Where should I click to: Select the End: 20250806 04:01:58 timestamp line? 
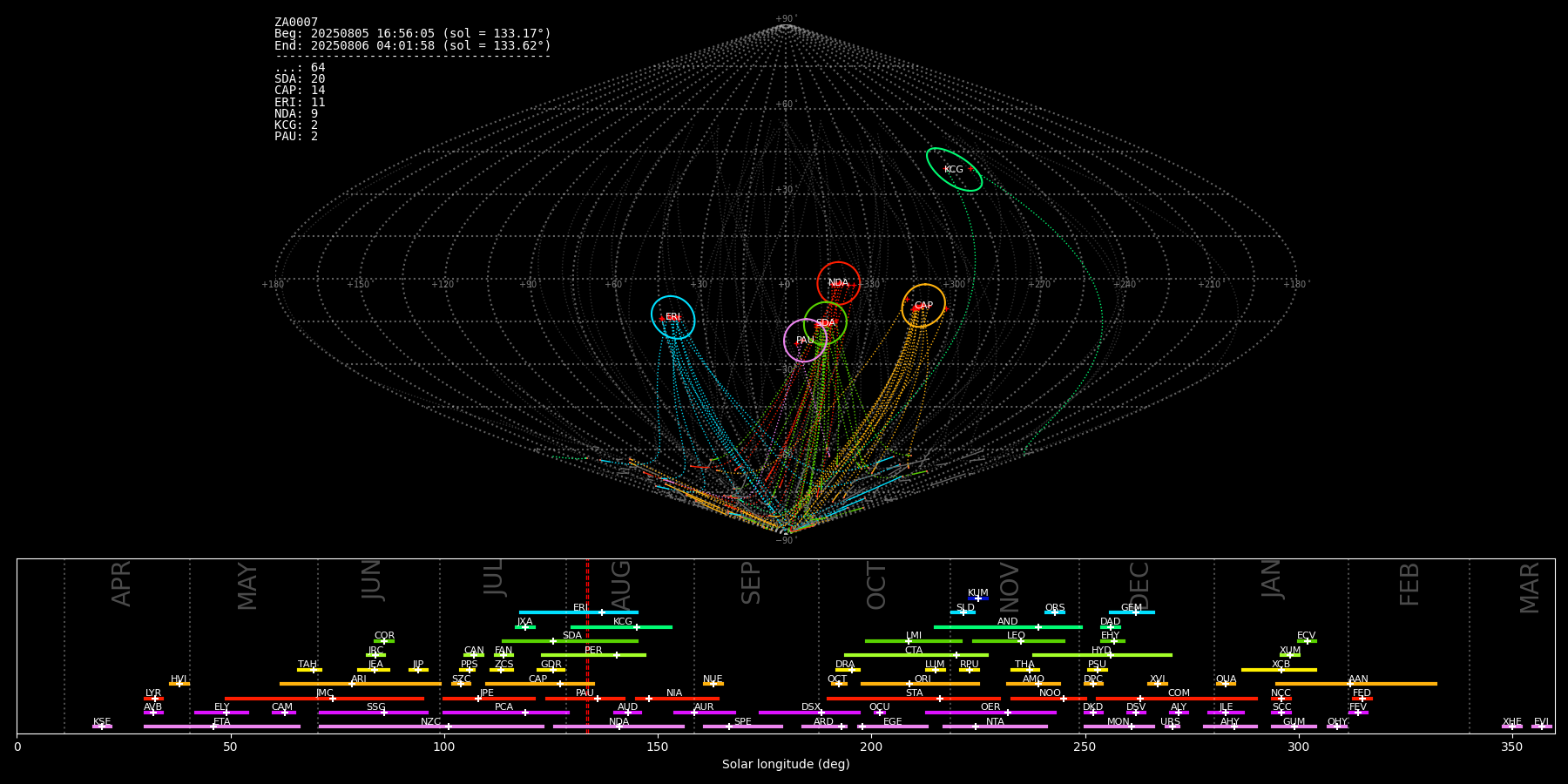point(413,45)
